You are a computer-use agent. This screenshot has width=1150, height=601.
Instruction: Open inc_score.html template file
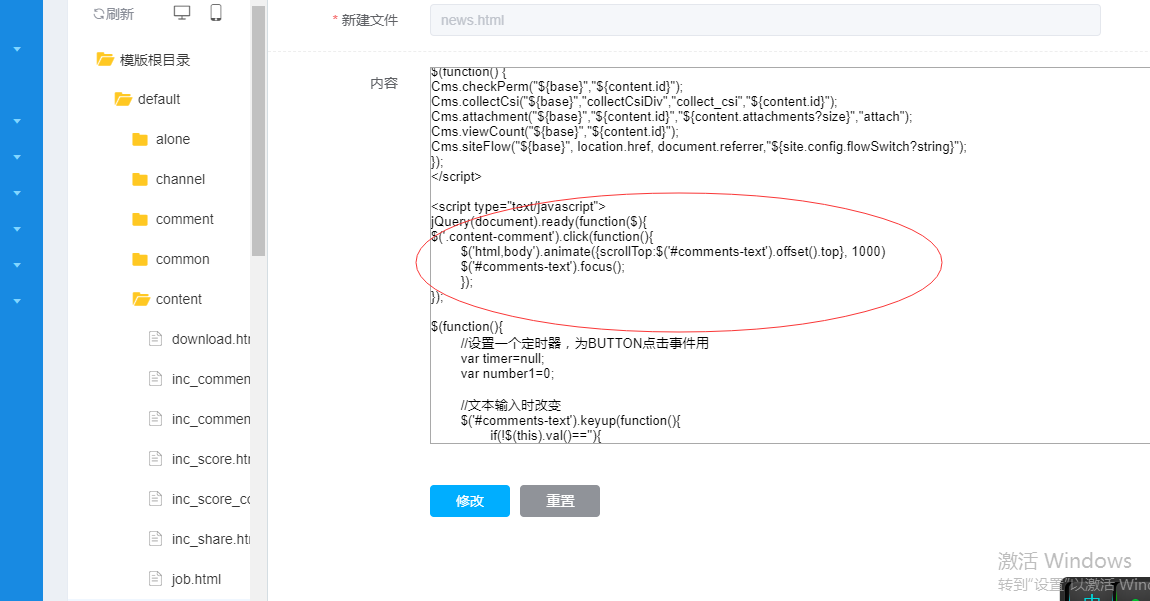point(211,459)
